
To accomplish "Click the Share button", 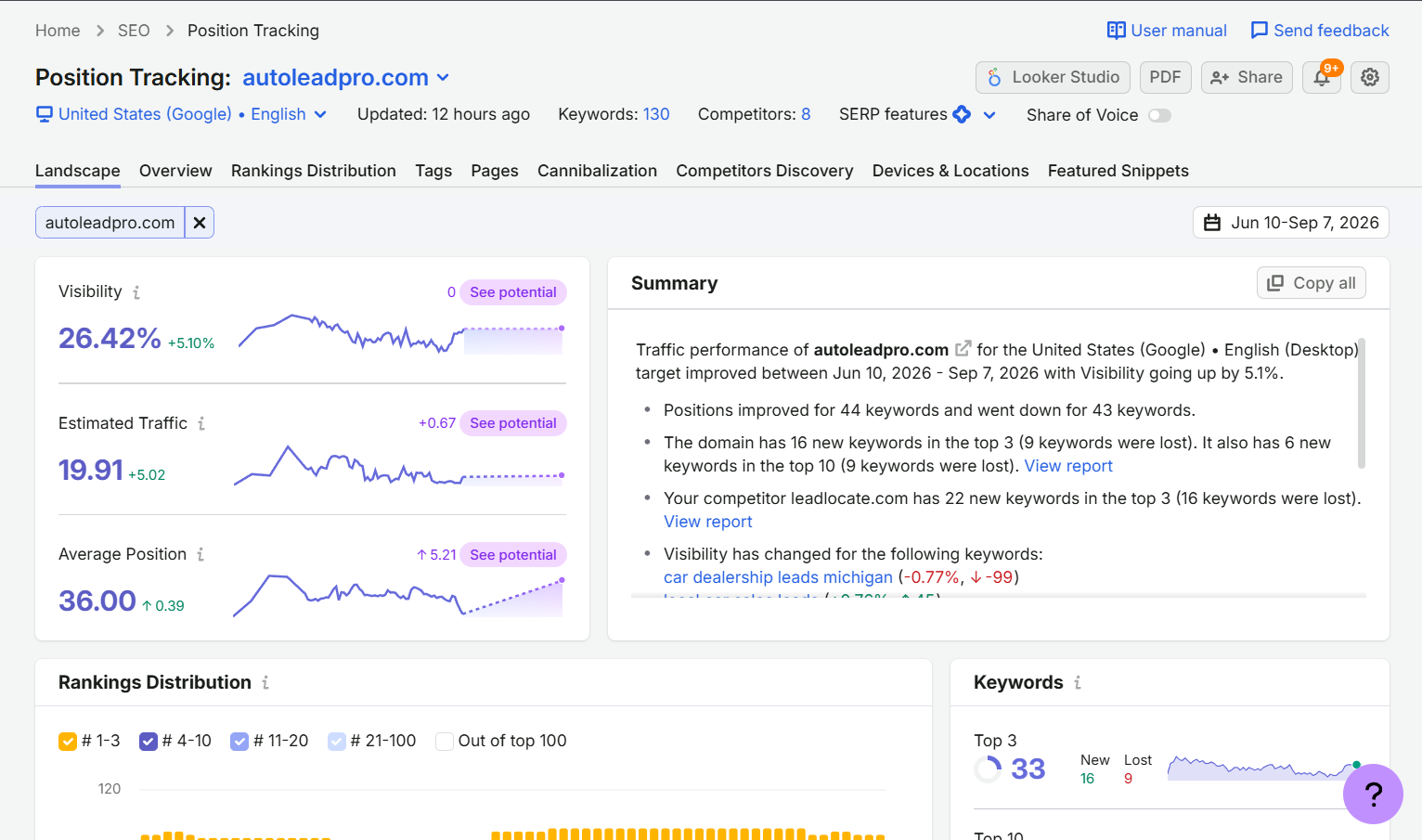I will (x=1247, y=78).
